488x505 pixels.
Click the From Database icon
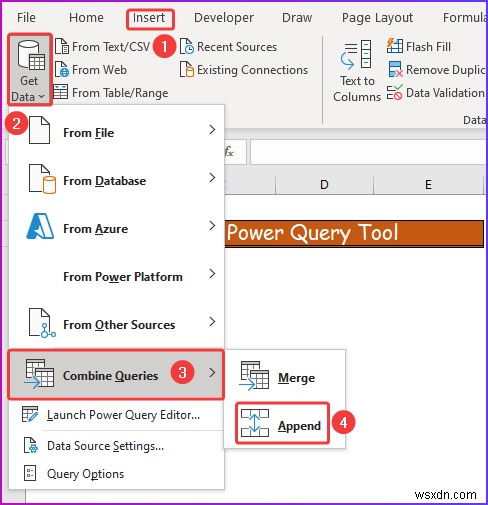coord(42,179)
